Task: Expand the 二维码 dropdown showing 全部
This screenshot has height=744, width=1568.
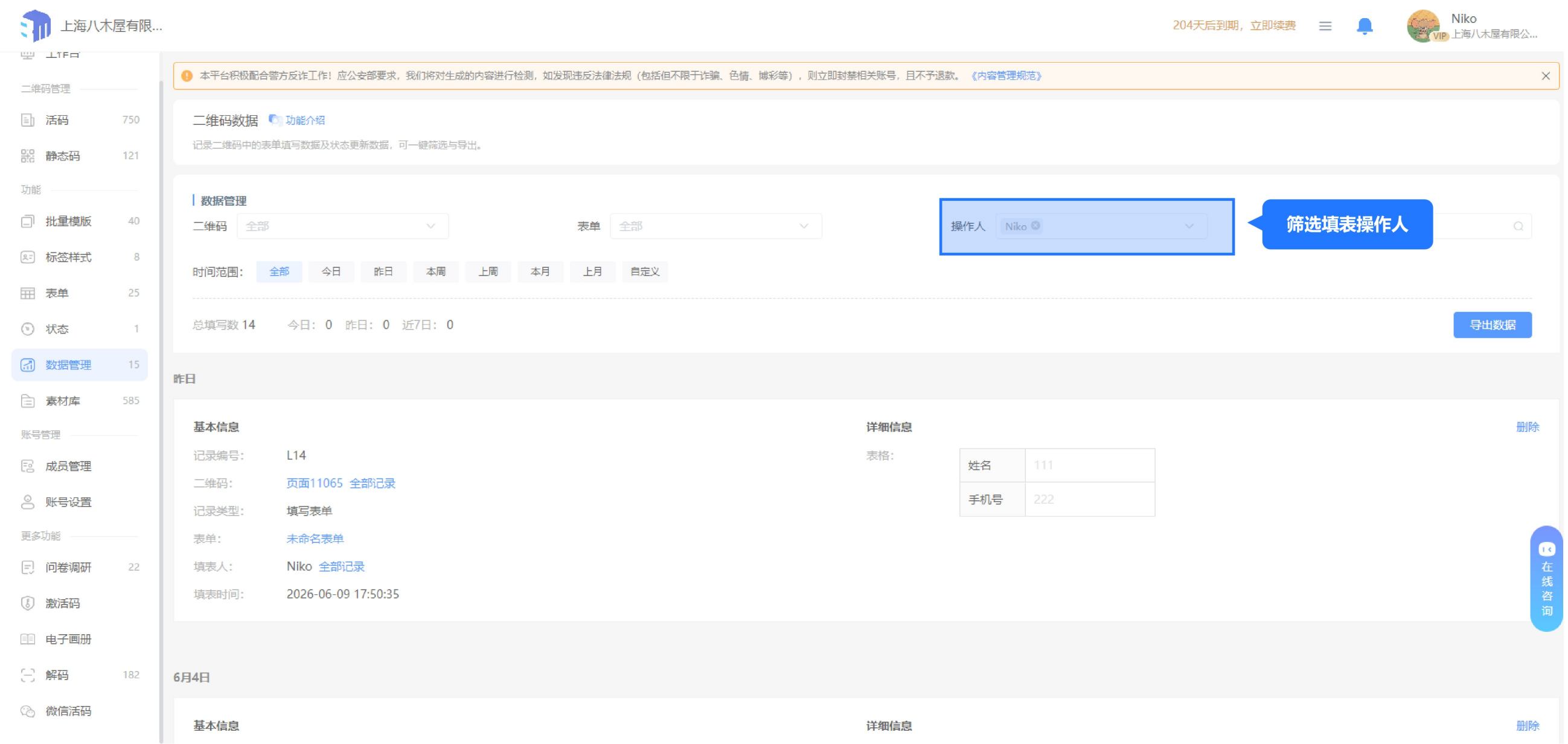Action: pos(343,226)
